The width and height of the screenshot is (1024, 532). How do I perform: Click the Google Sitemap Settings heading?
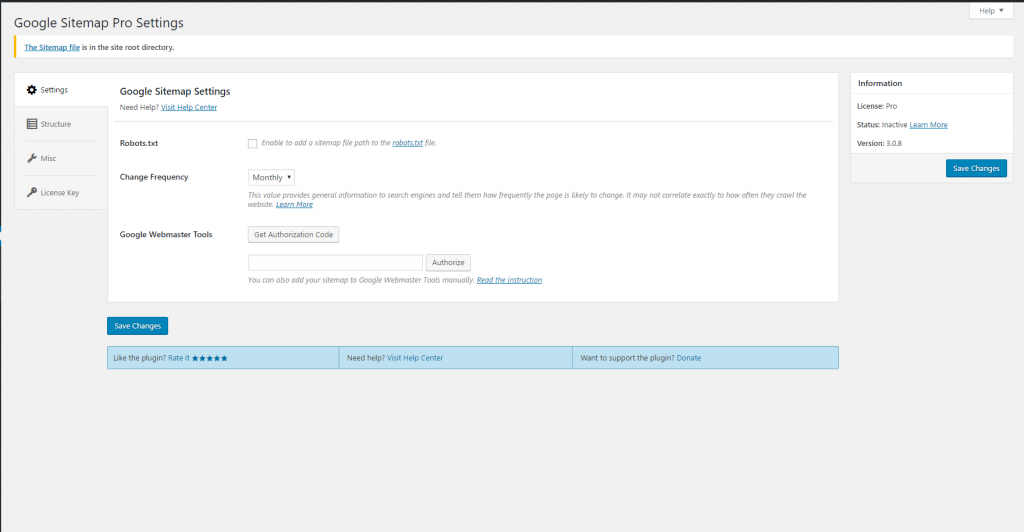click(175, 91)
